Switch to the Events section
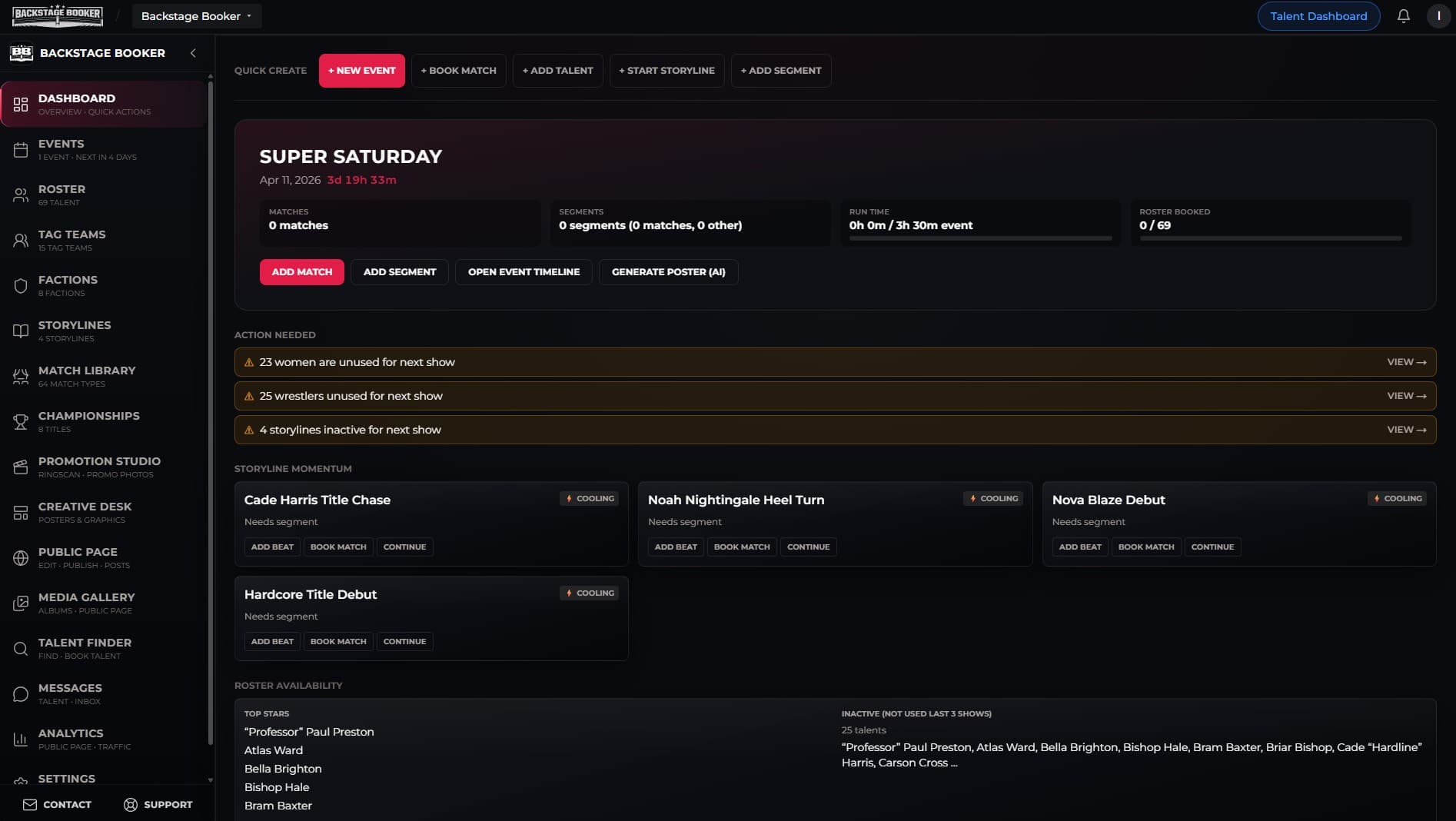This screenshot has height=821, width=1456. tap(61, 149)
